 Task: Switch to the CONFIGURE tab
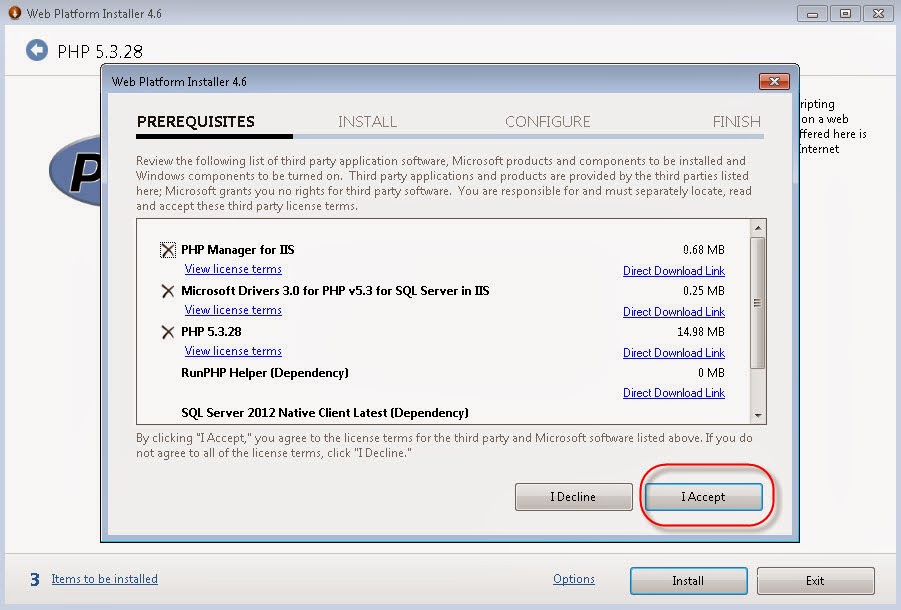547,121
